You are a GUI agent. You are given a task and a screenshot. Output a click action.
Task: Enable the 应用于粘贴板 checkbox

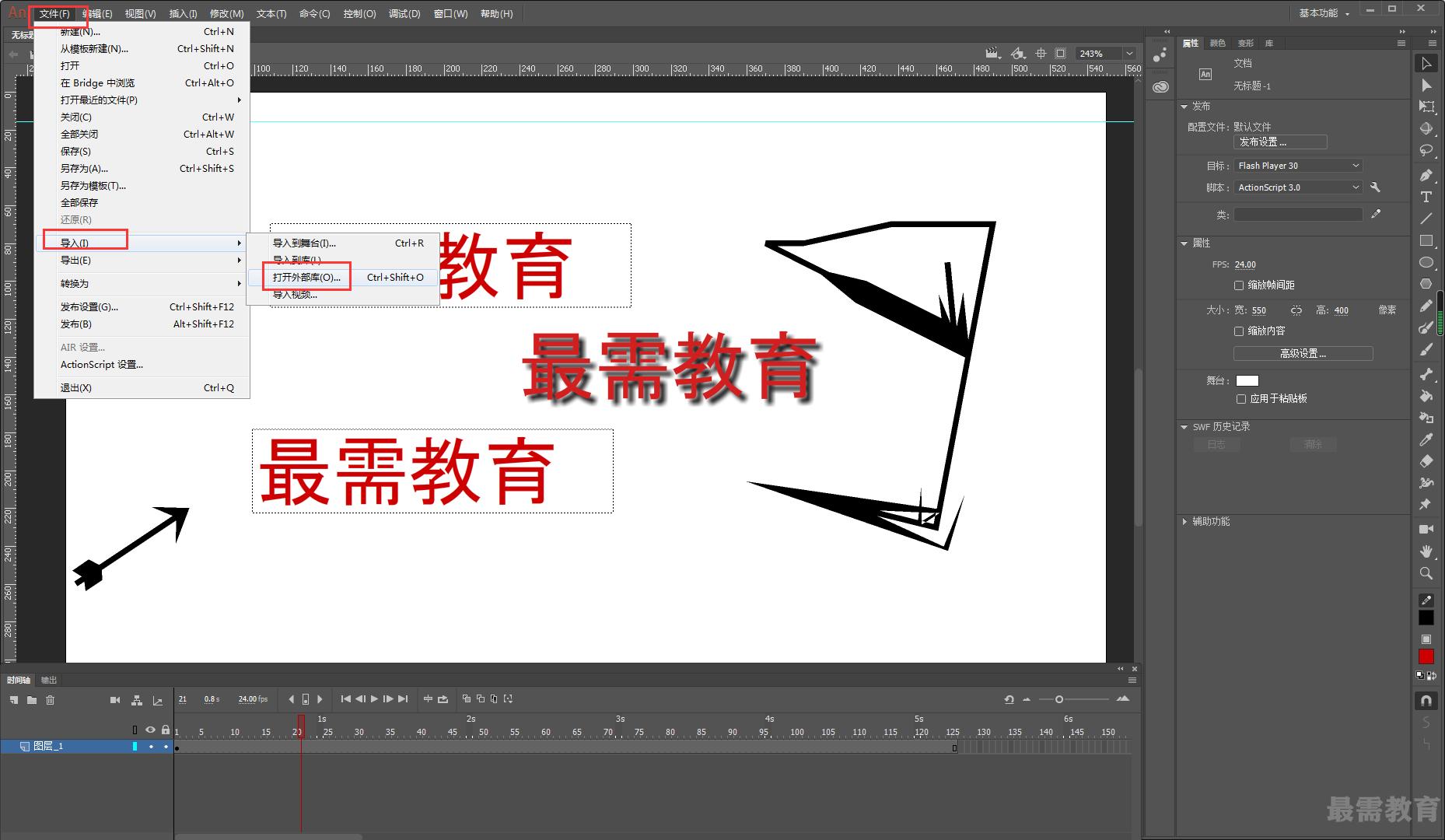coord(1241,399)
